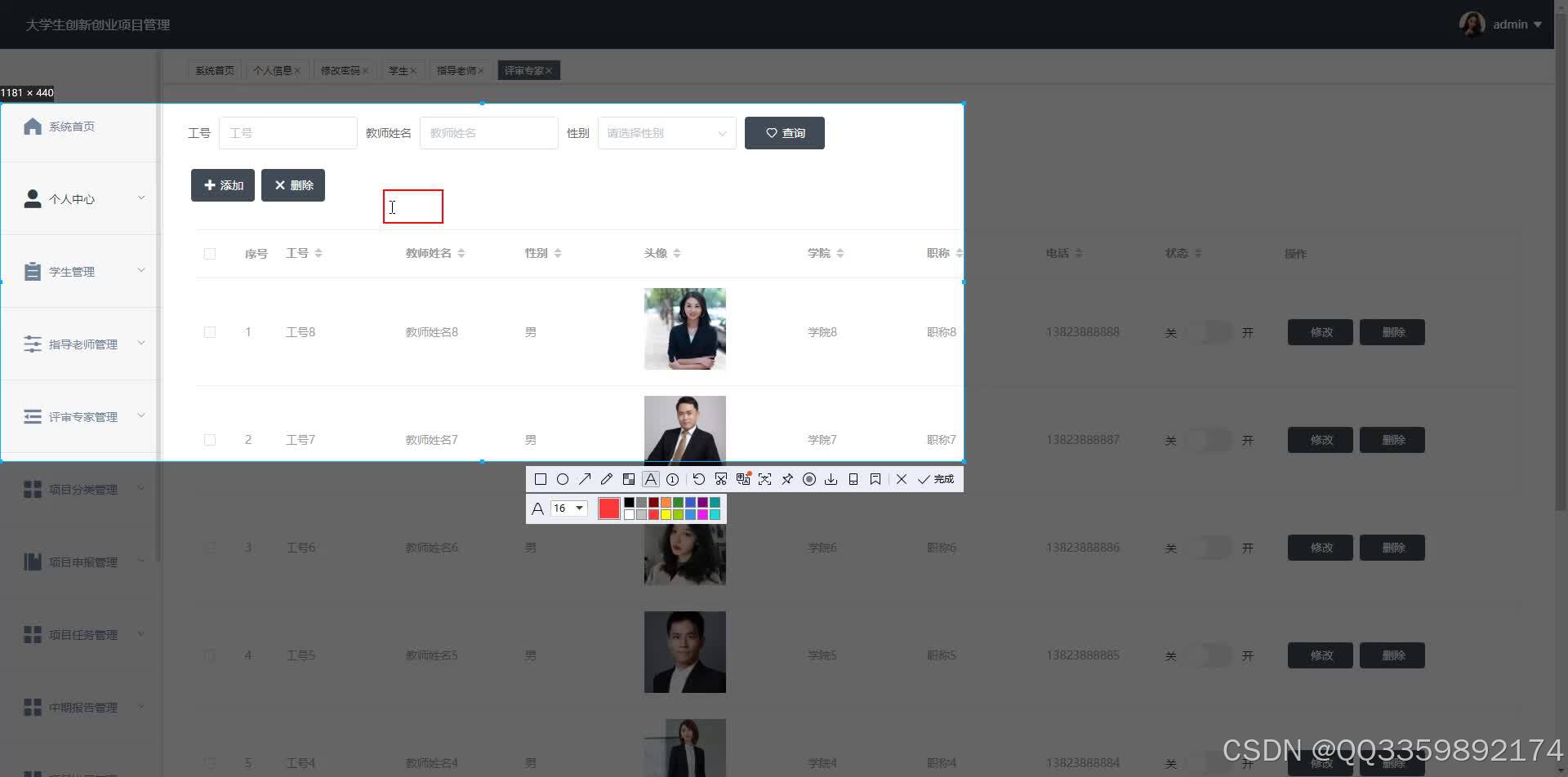Tick the checkbox for row 工号8
This screenshot has width=1568, height=777.
point(210,332)
